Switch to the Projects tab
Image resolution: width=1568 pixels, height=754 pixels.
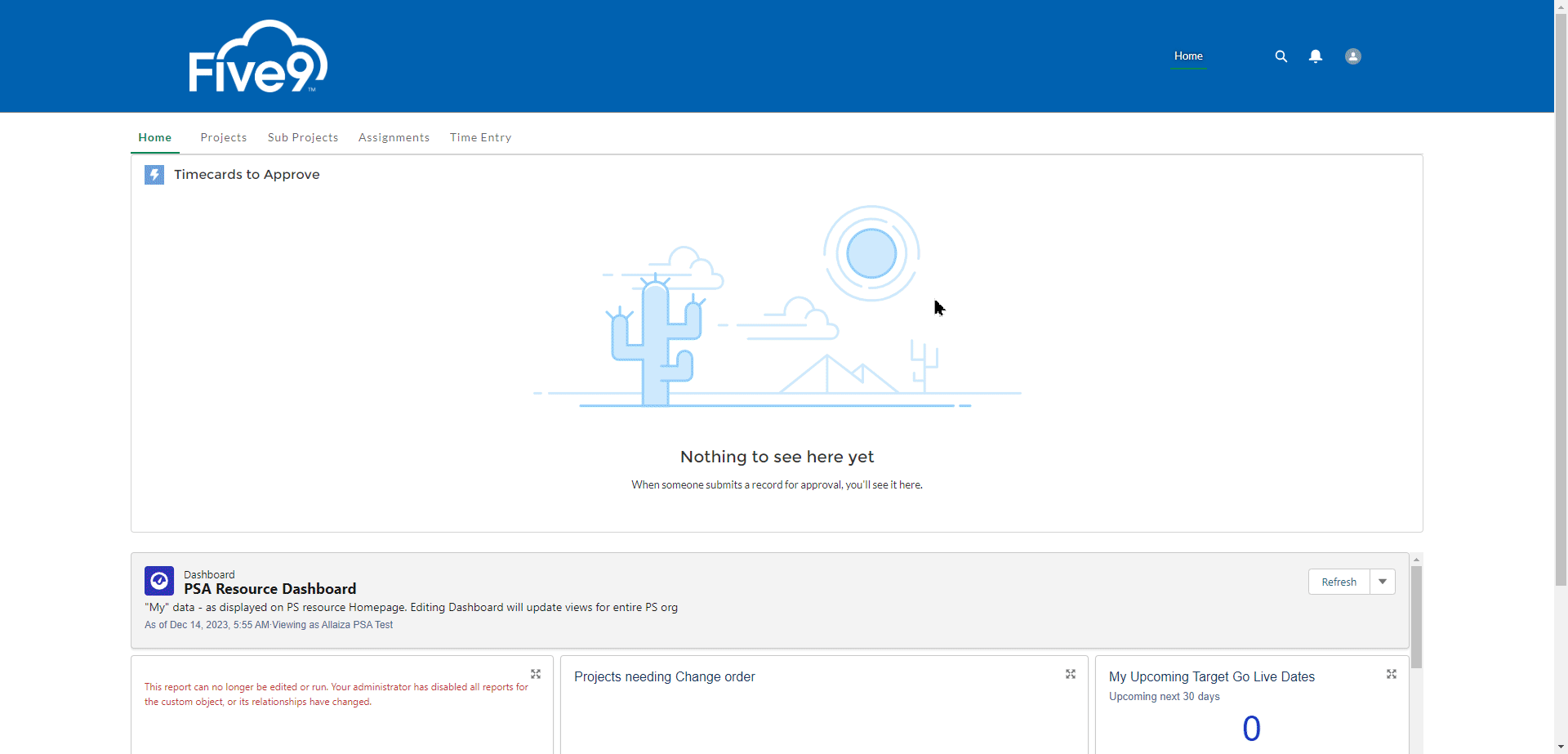[224, 137]
